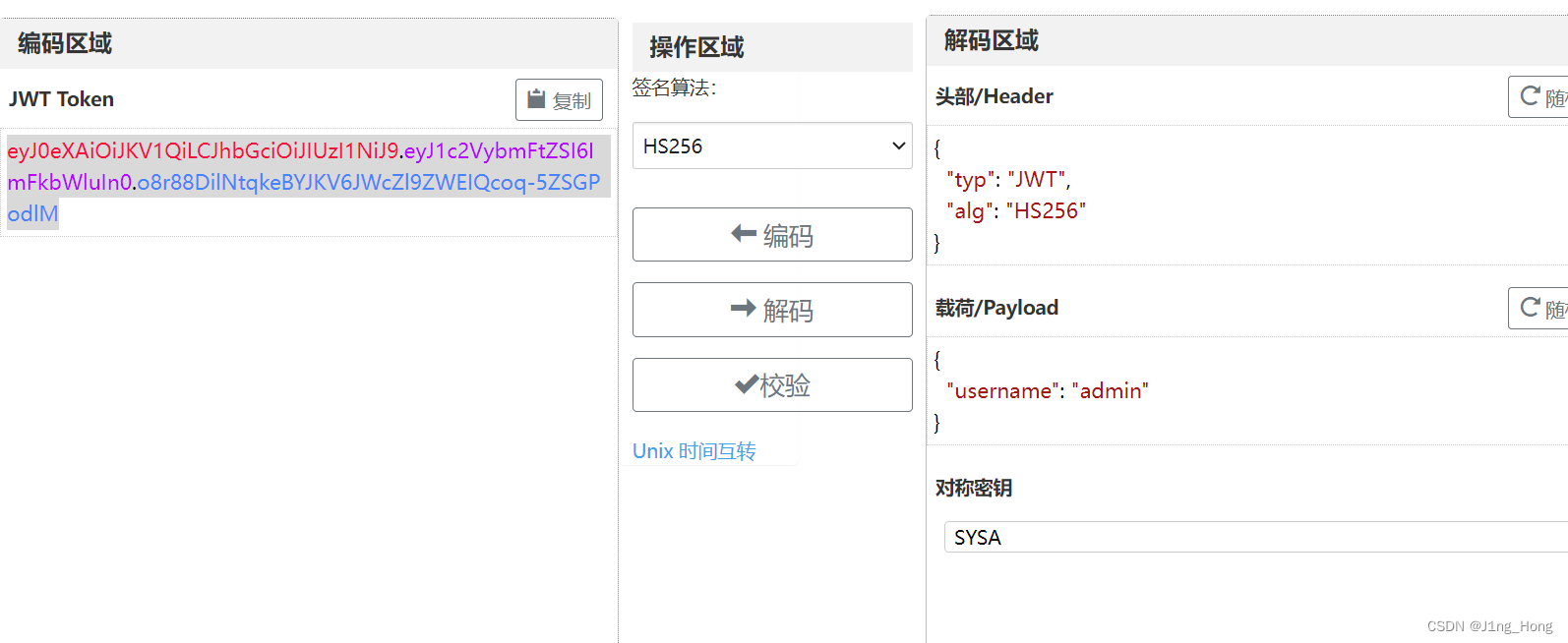Open the Unix 时间互转 link
1568x643 pixels.
click(x=694, y=450)
